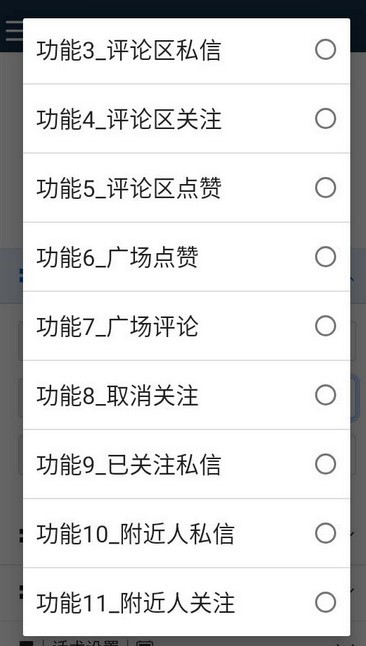The width and height of the screenshot is (366, 646).
Task: Select radio button for 功能10_附近人私信
Action: (326, 534)
